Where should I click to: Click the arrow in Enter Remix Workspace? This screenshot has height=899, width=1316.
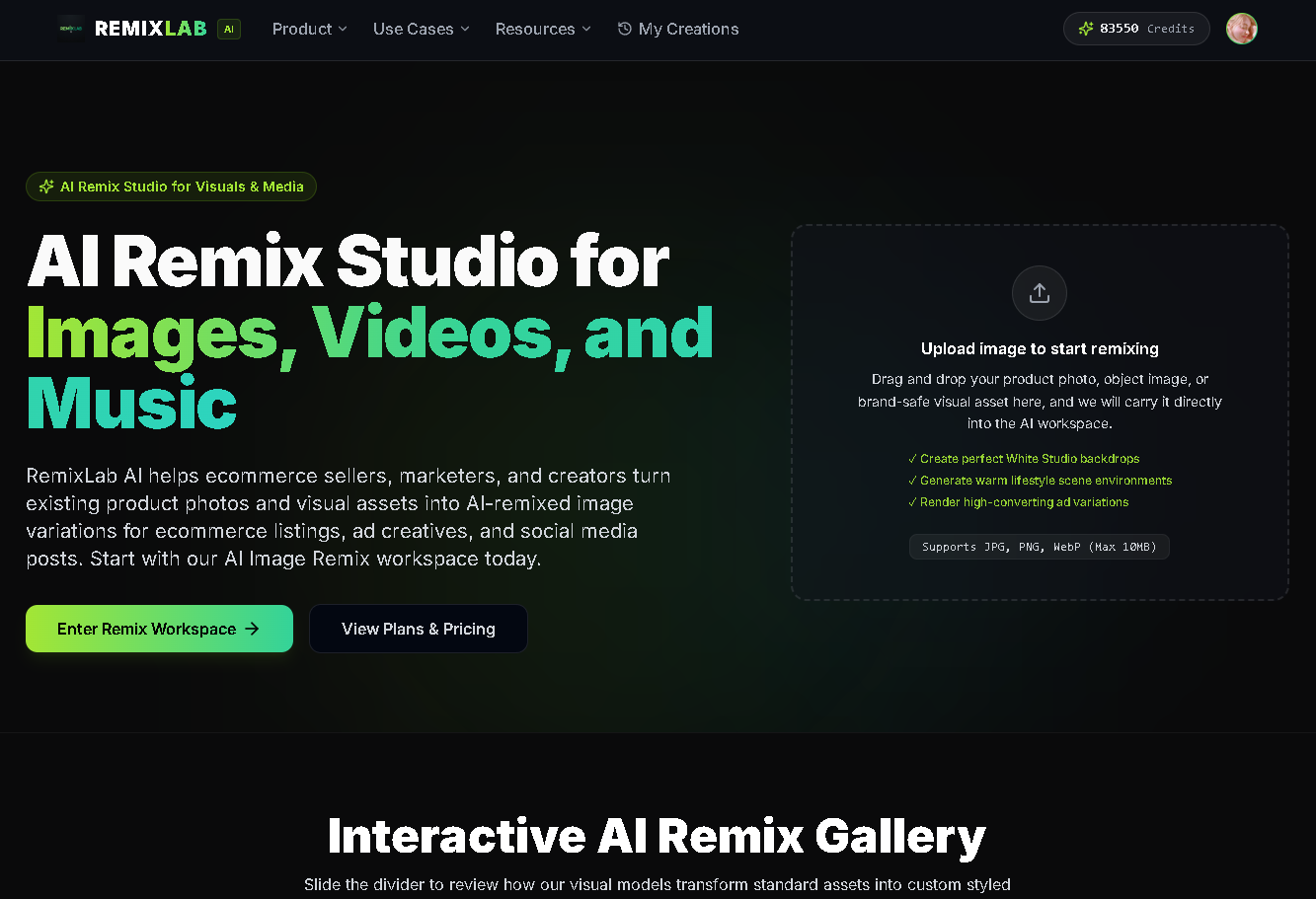252,629
